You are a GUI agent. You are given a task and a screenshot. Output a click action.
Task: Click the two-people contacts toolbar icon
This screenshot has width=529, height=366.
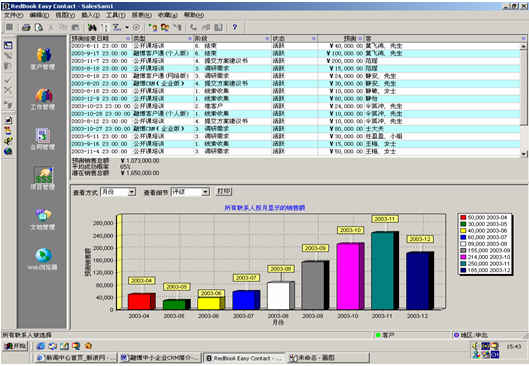165,28
